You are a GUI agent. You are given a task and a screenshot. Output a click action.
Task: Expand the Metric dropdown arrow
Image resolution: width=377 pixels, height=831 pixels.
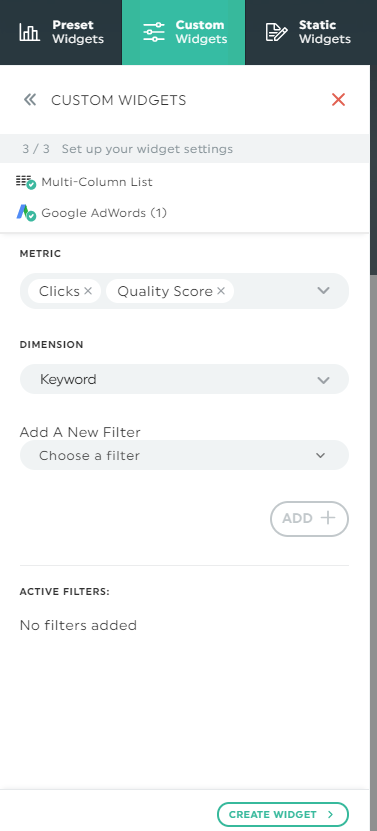323,290
